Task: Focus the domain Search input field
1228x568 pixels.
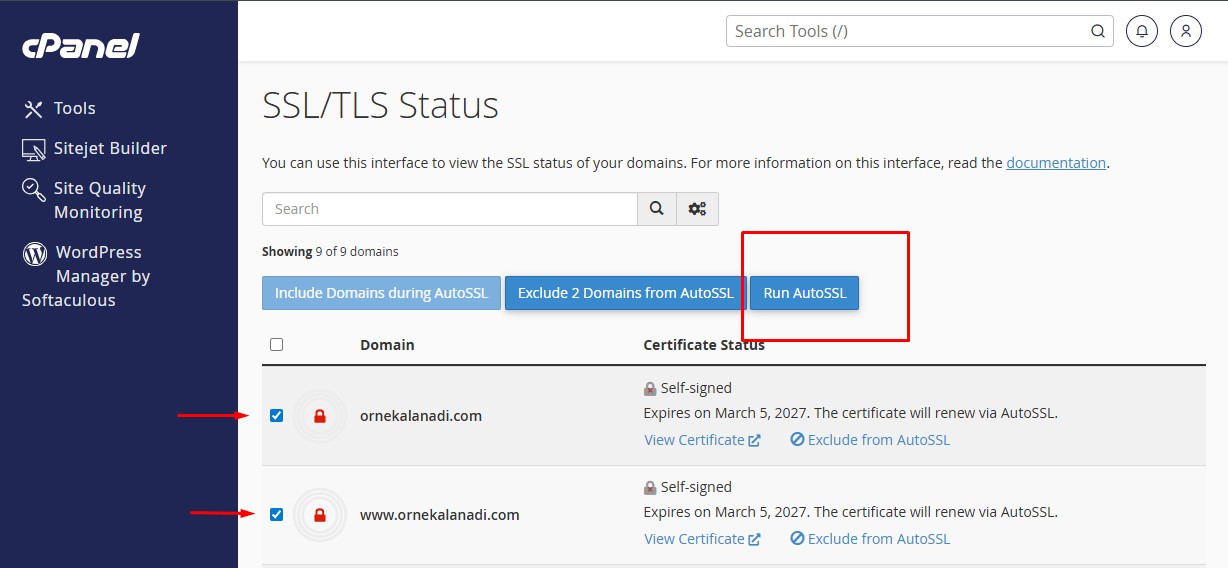Action: pos(449,209)
